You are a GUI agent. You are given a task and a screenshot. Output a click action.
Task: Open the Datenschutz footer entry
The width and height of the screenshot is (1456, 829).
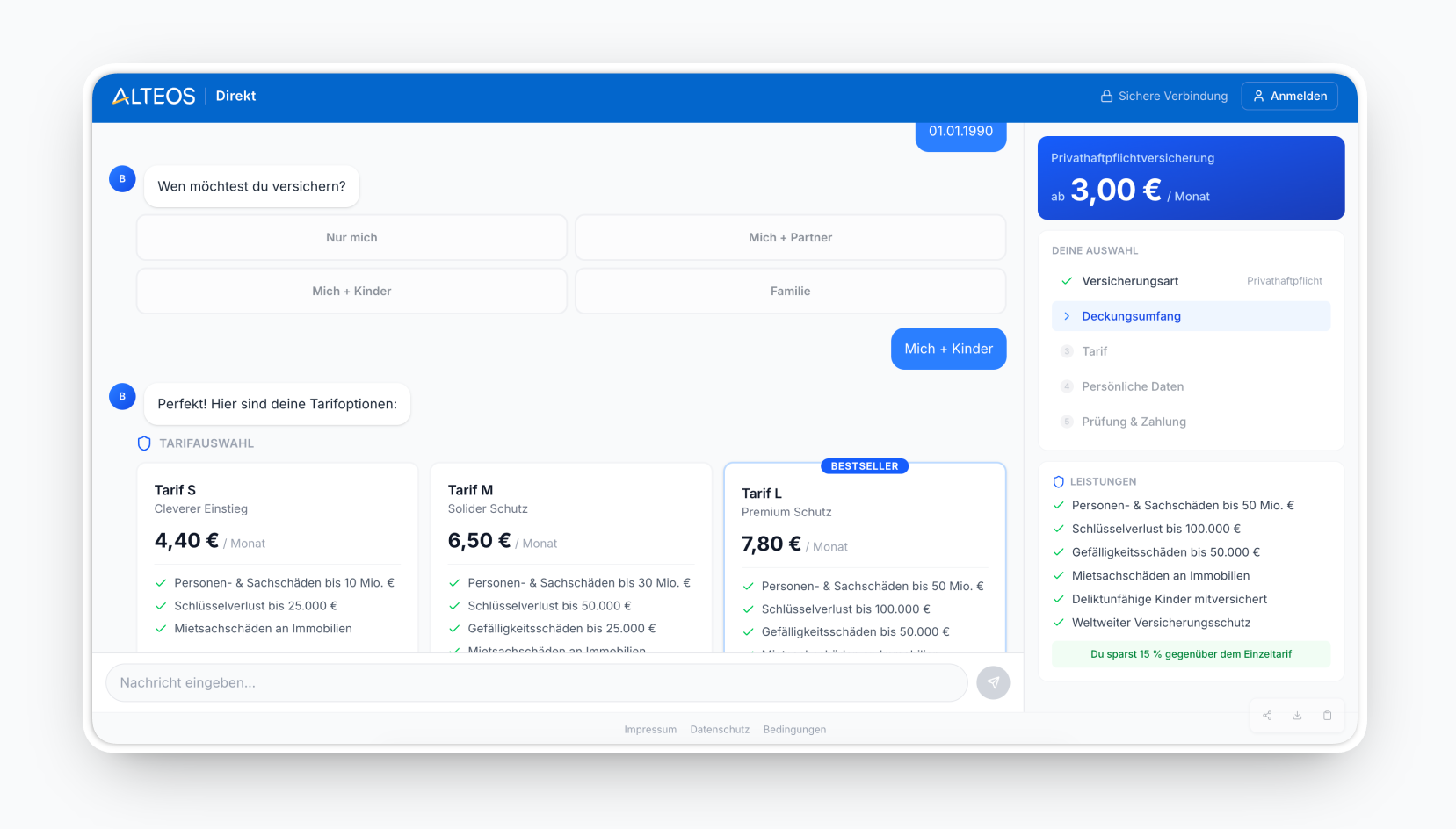coord(720,729)
